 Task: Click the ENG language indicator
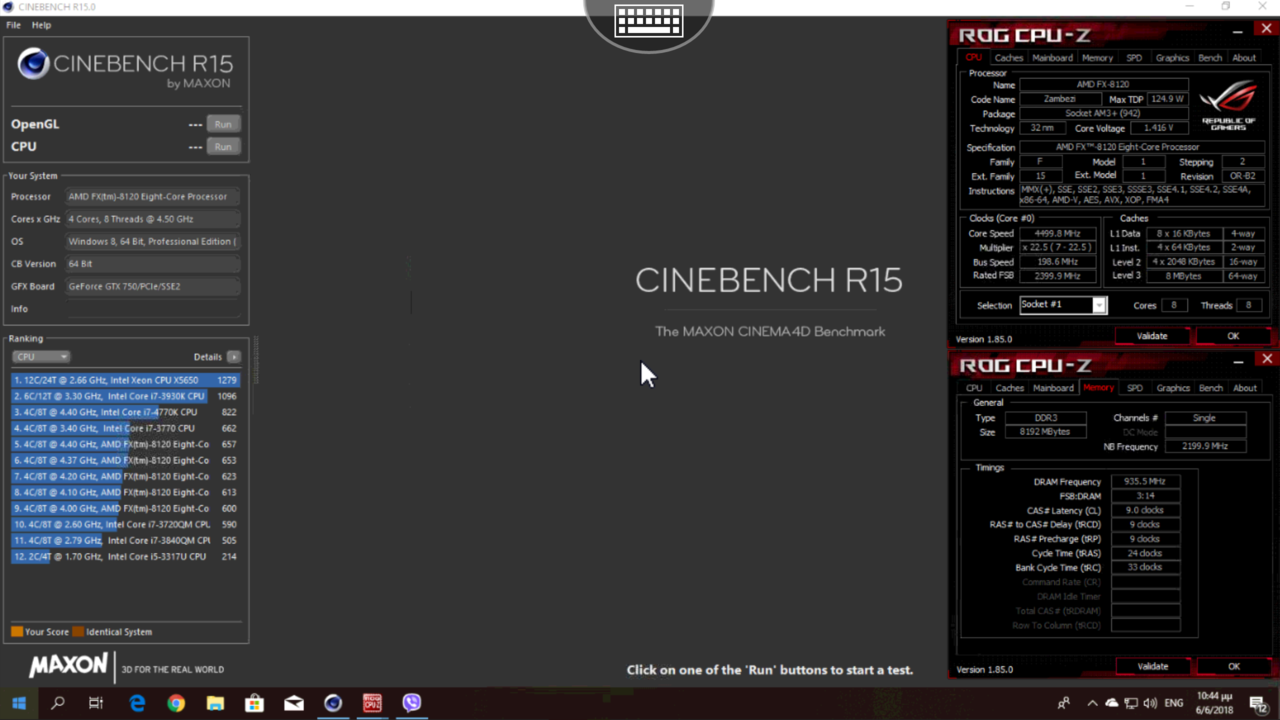(1174, 703)
